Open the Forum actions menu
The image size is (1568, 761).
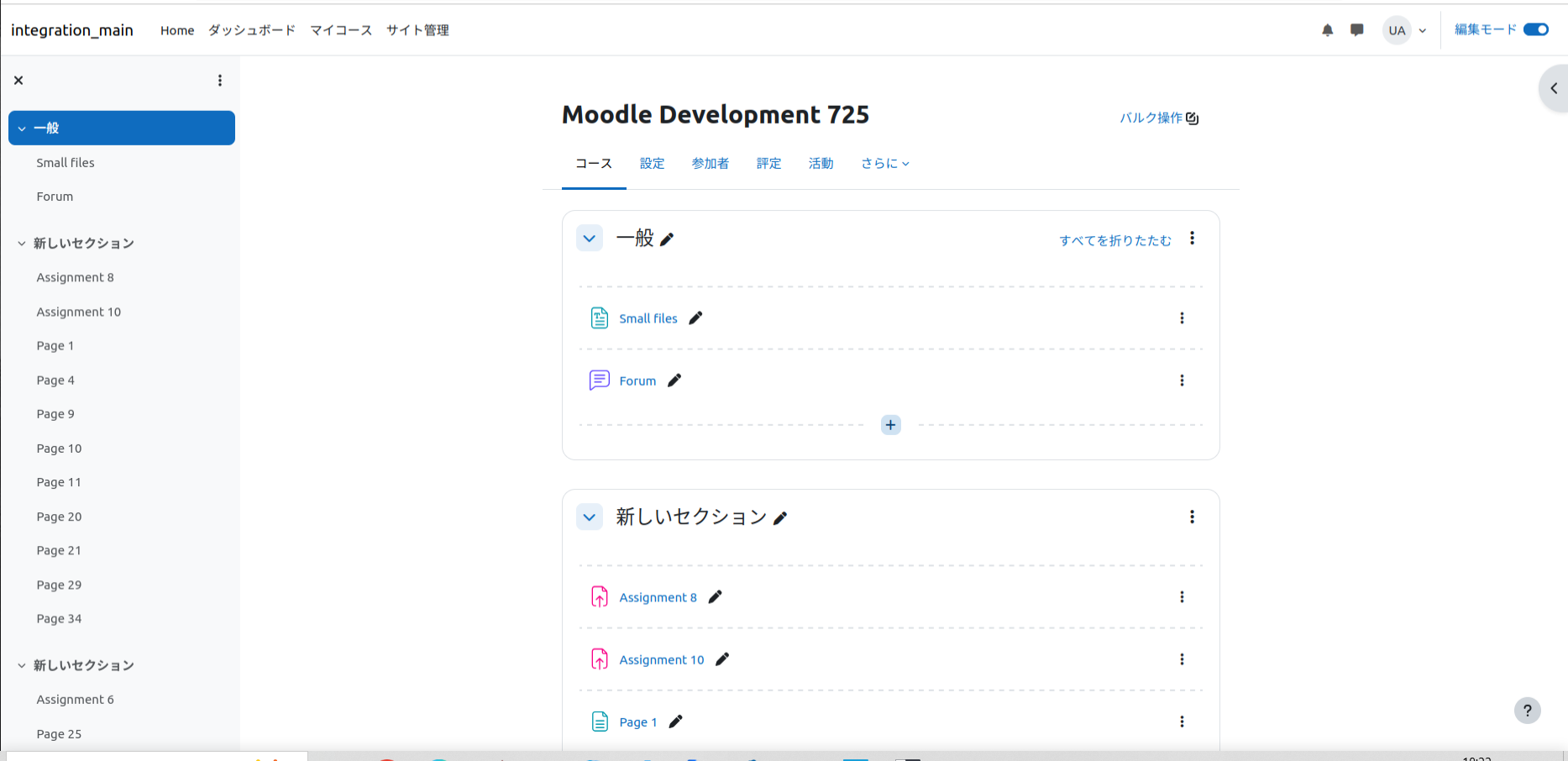[x=1182, y=380]
